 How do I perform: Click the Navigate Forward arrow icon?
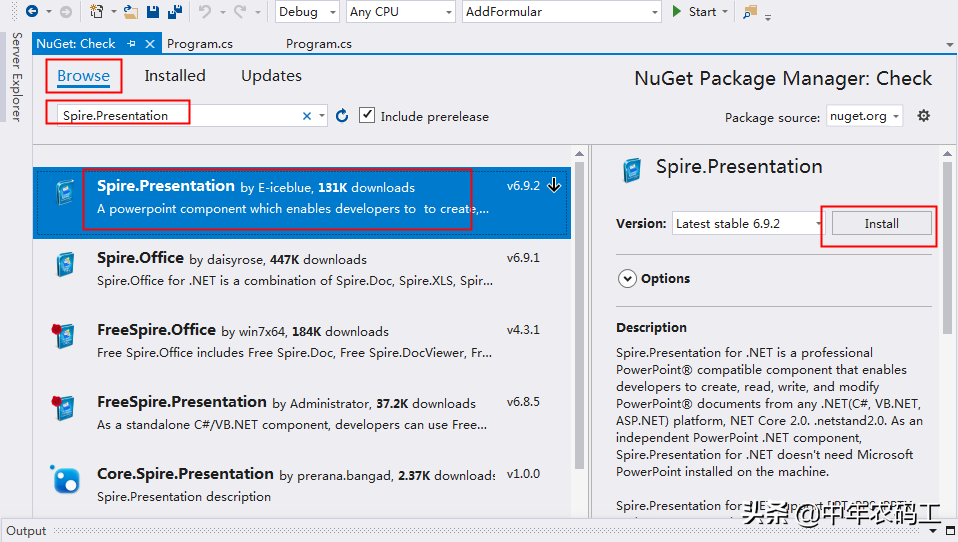pos(66,12)
